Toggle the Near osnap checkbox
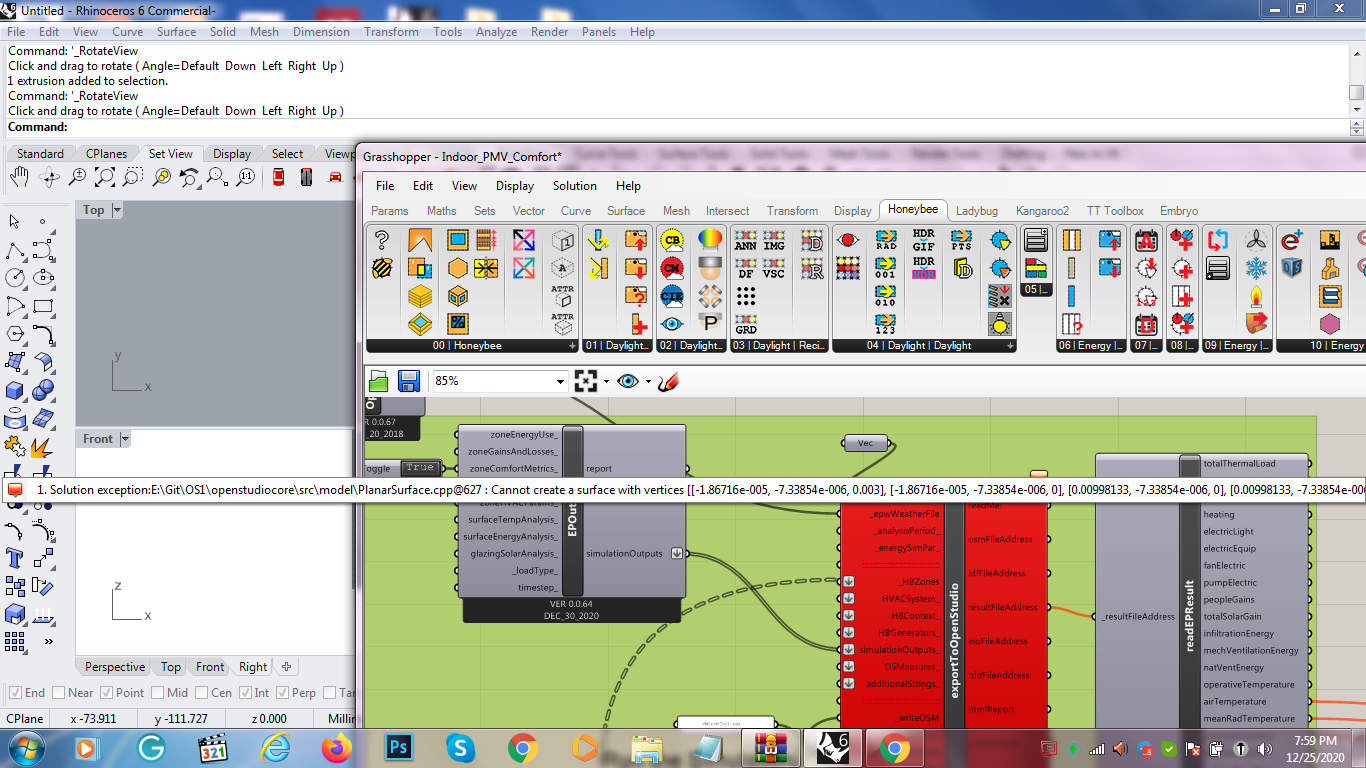Viewport: 1366px width, 768px height. click(58, 692)
